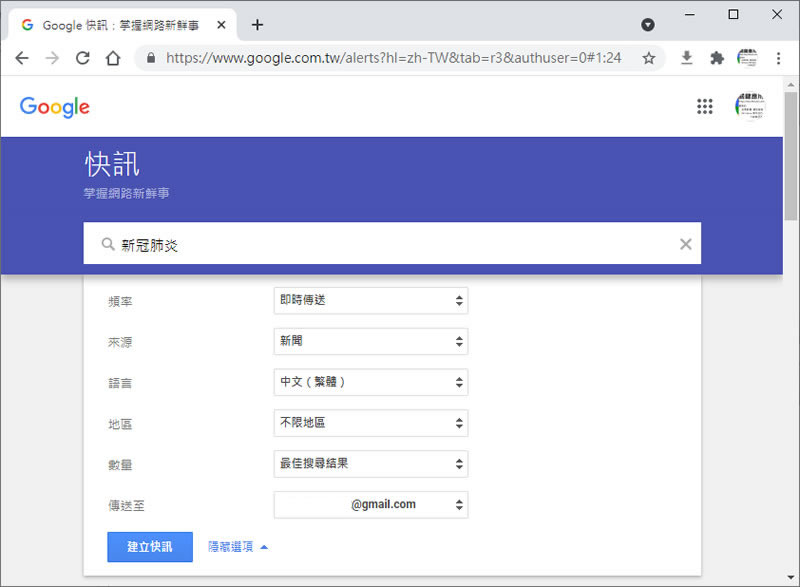Go back using the browser back arrow
Image resolution: width=800 pixels, height=587 pixels.
pos(22,58)
